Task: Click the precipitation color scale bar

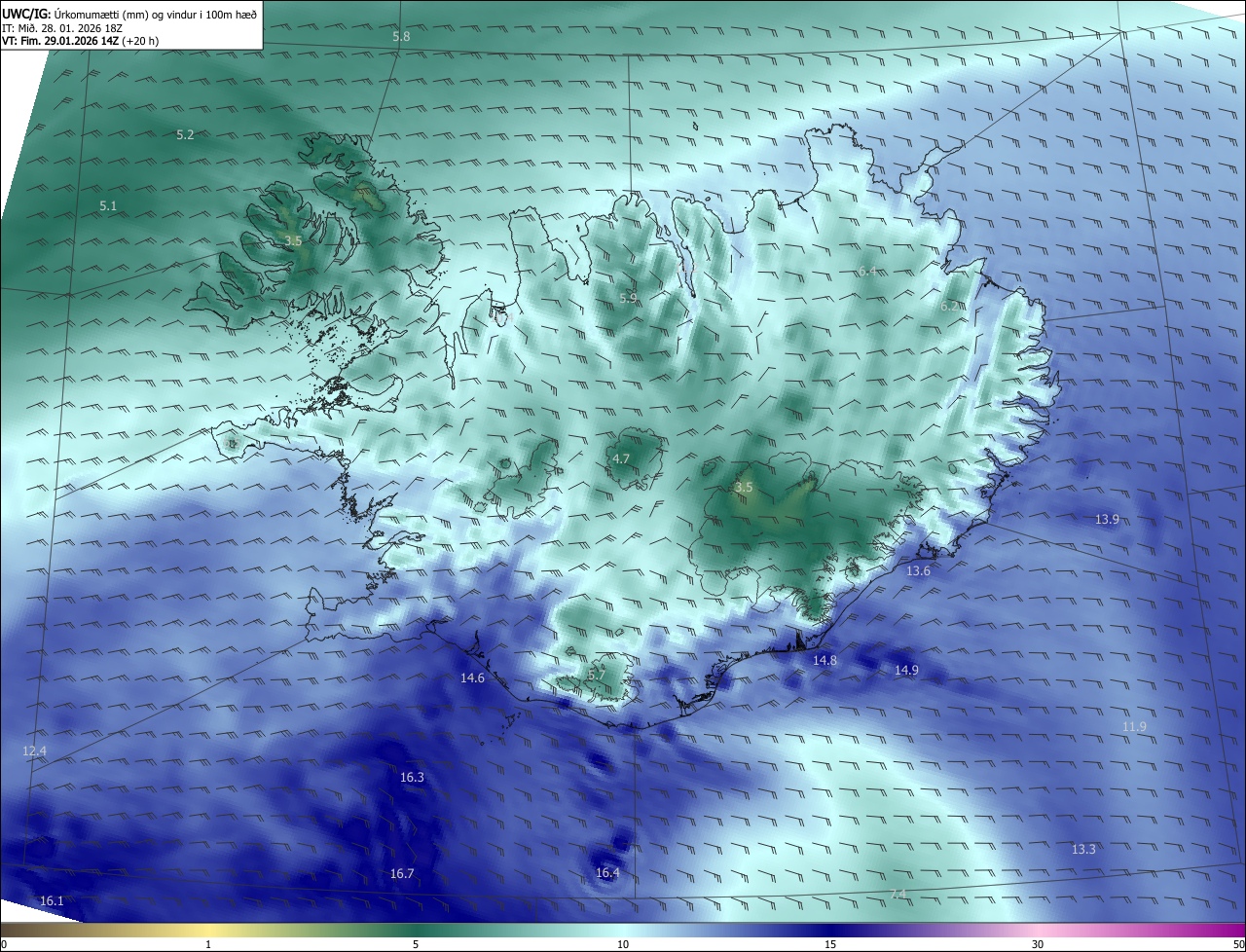Action: tap(623, 930)
